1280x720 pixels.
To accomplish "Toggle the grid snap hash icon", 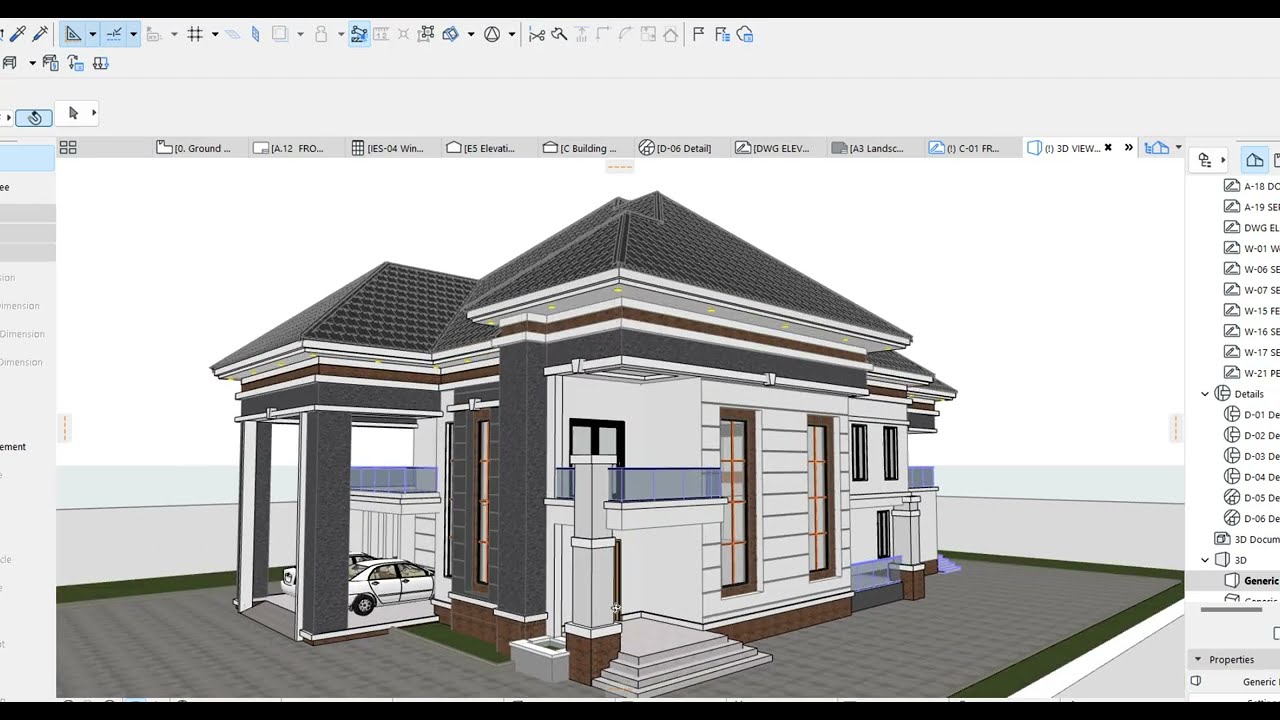I will click(195, 34).
